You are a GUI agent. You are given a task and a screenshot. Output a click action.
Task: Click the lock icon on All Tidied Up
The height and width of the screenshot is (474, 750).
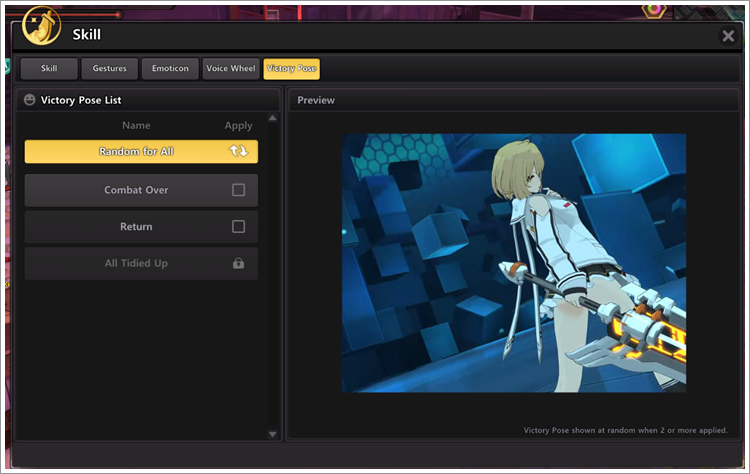click(x=238, y=263)
